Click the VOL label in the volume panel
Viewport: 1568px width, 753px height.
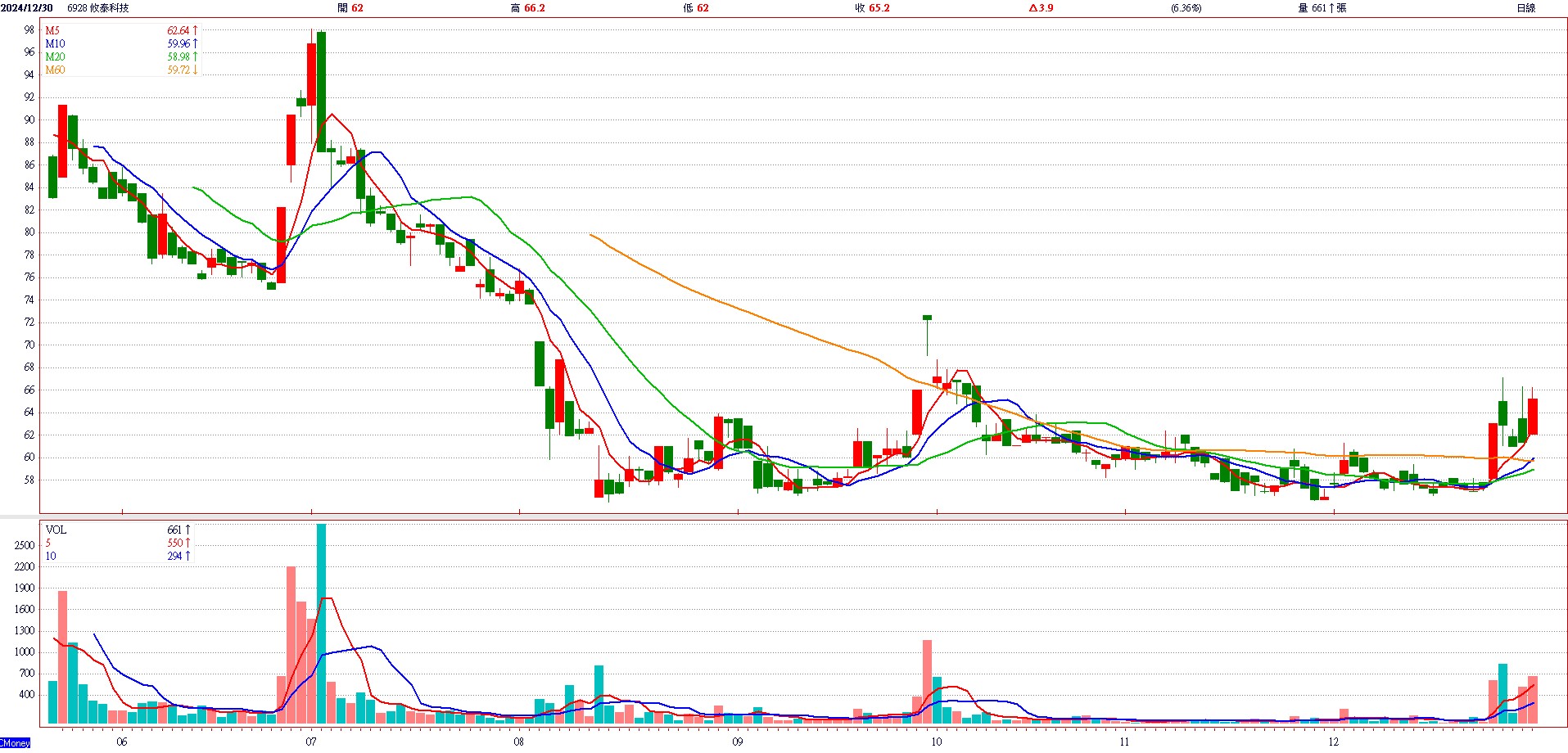(x=56, y=530)
